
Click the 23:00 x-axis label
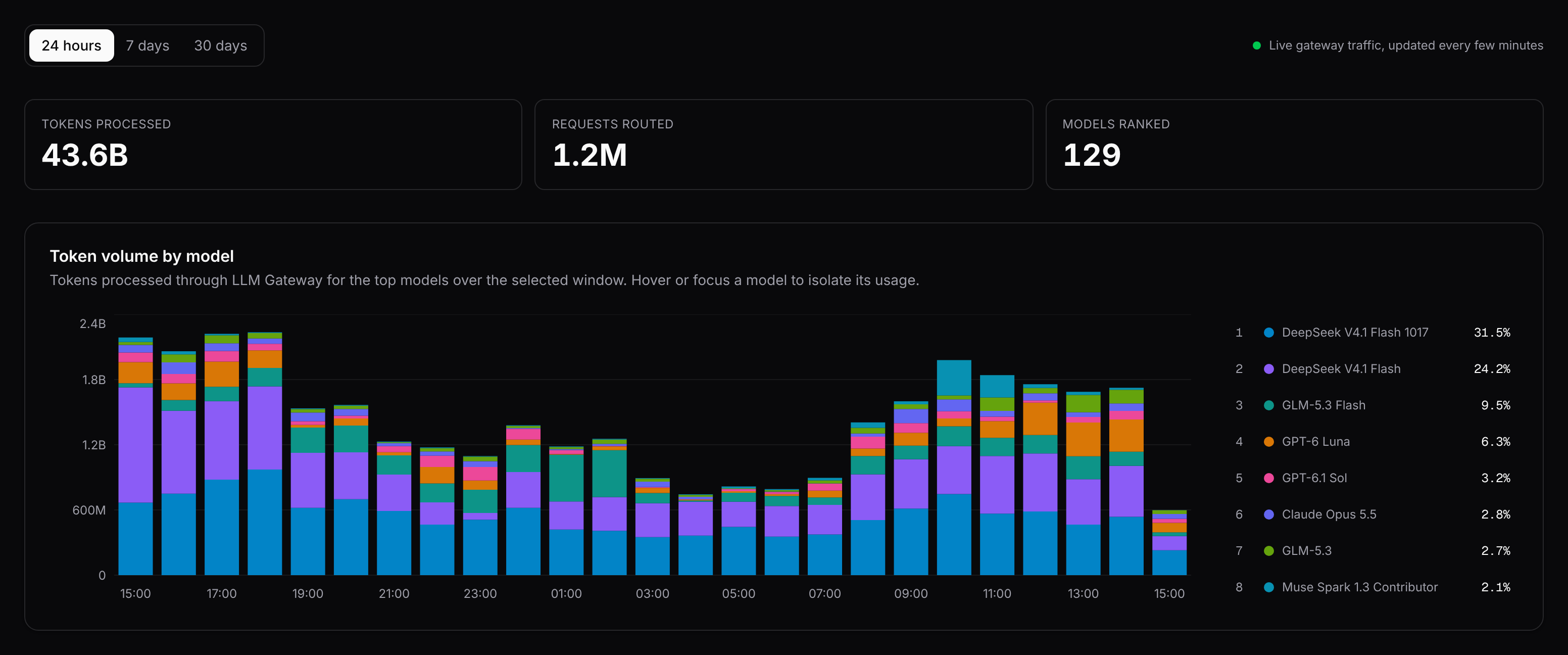[480, 593]
